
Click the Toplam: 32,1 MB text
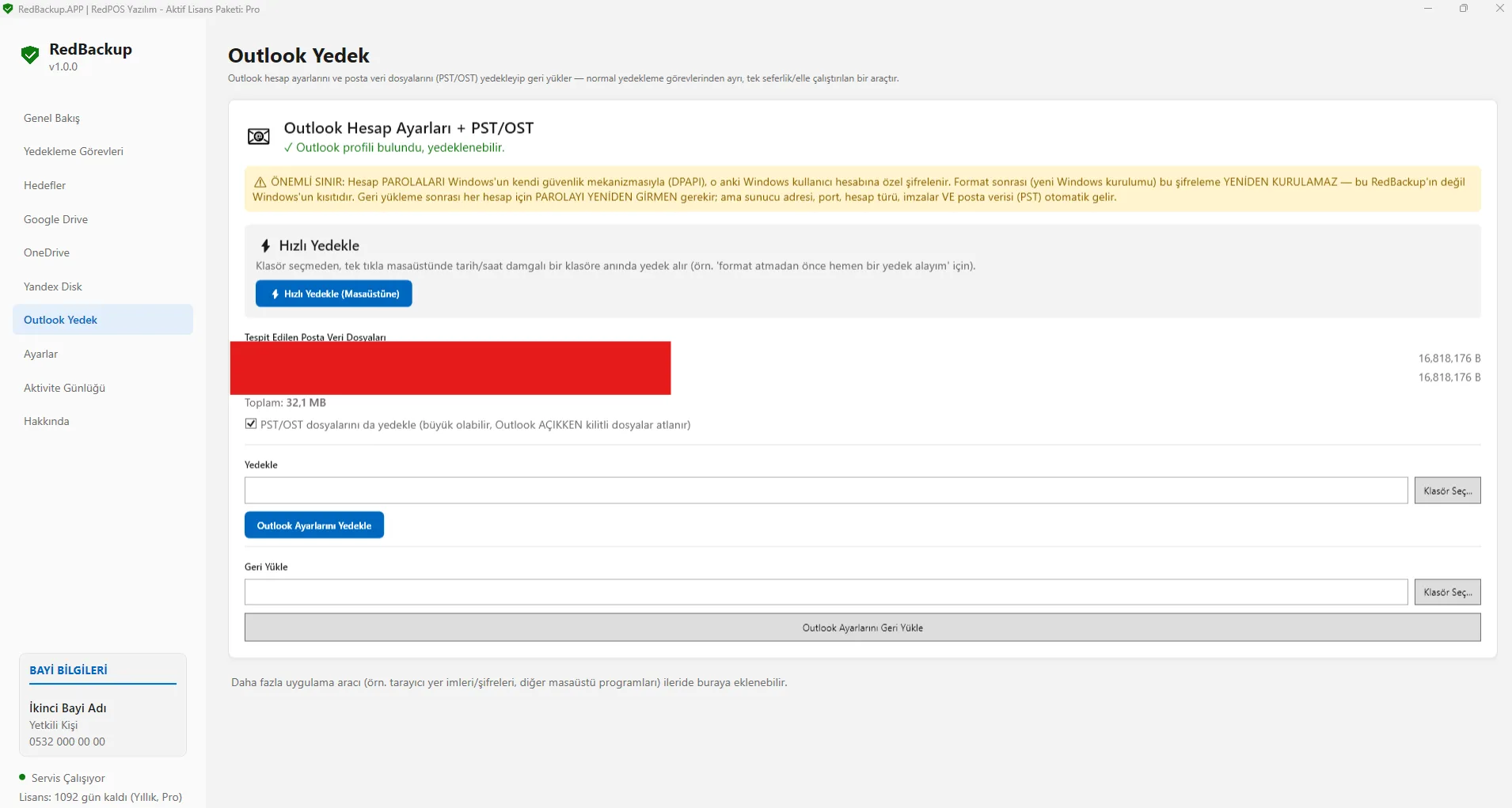pyautogui.click(x=285, y=403)
